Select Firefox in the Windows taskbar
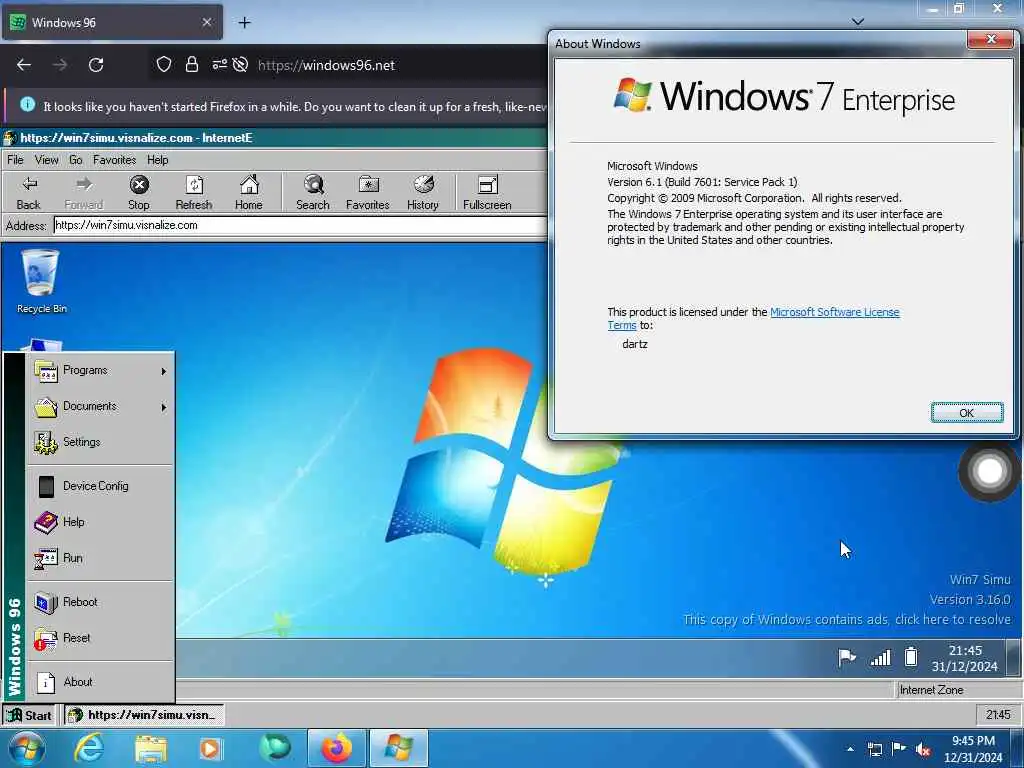The width and height of the screenshot is (1024, 768). pos(336,748)
